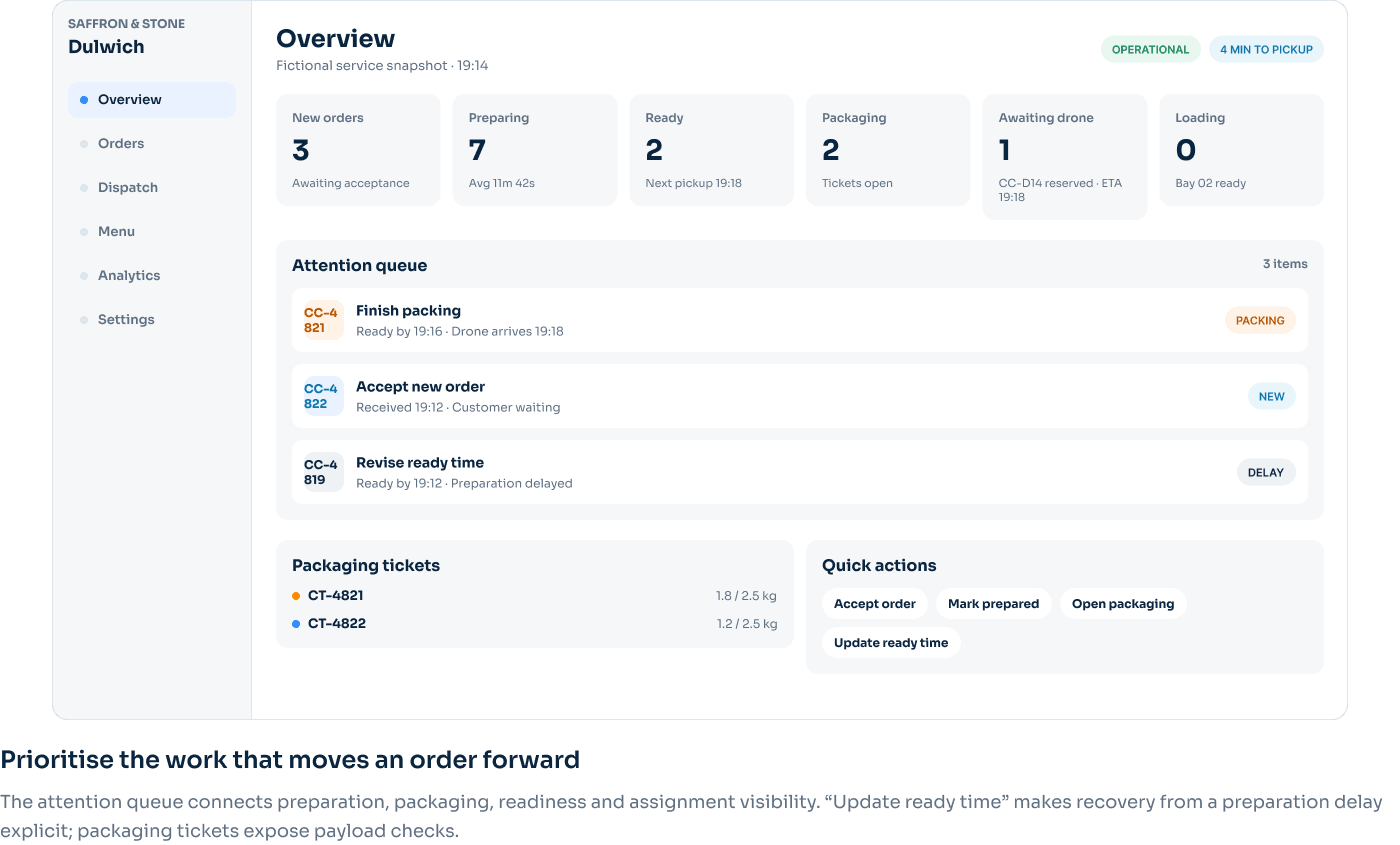The image size is (1400, 845).
Task: Click 'Ready by 19:12 · Preparation delayed' text
Action: (x=464, y=483)
